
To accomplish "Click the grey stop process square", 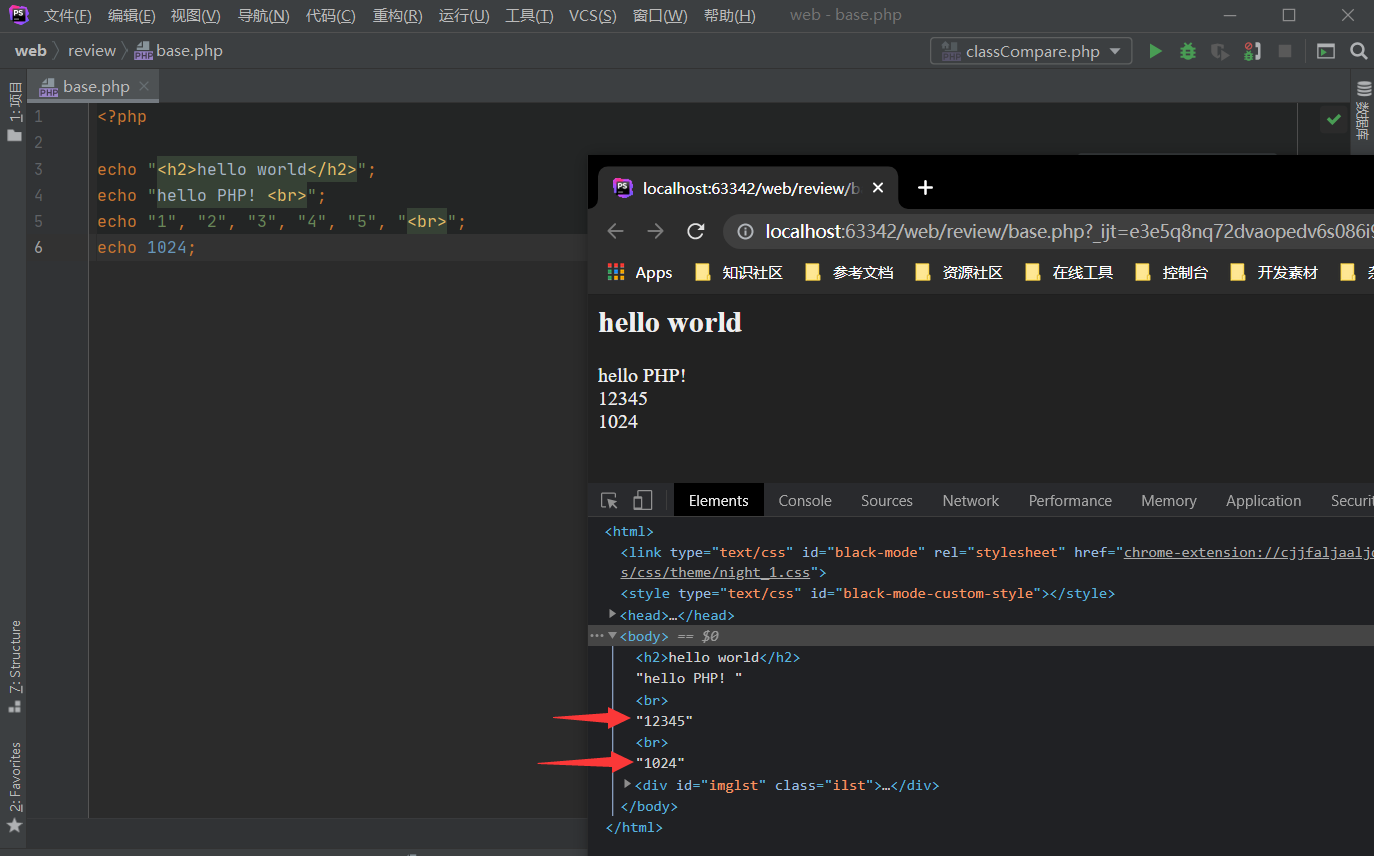I will [x=1285, y=51].
